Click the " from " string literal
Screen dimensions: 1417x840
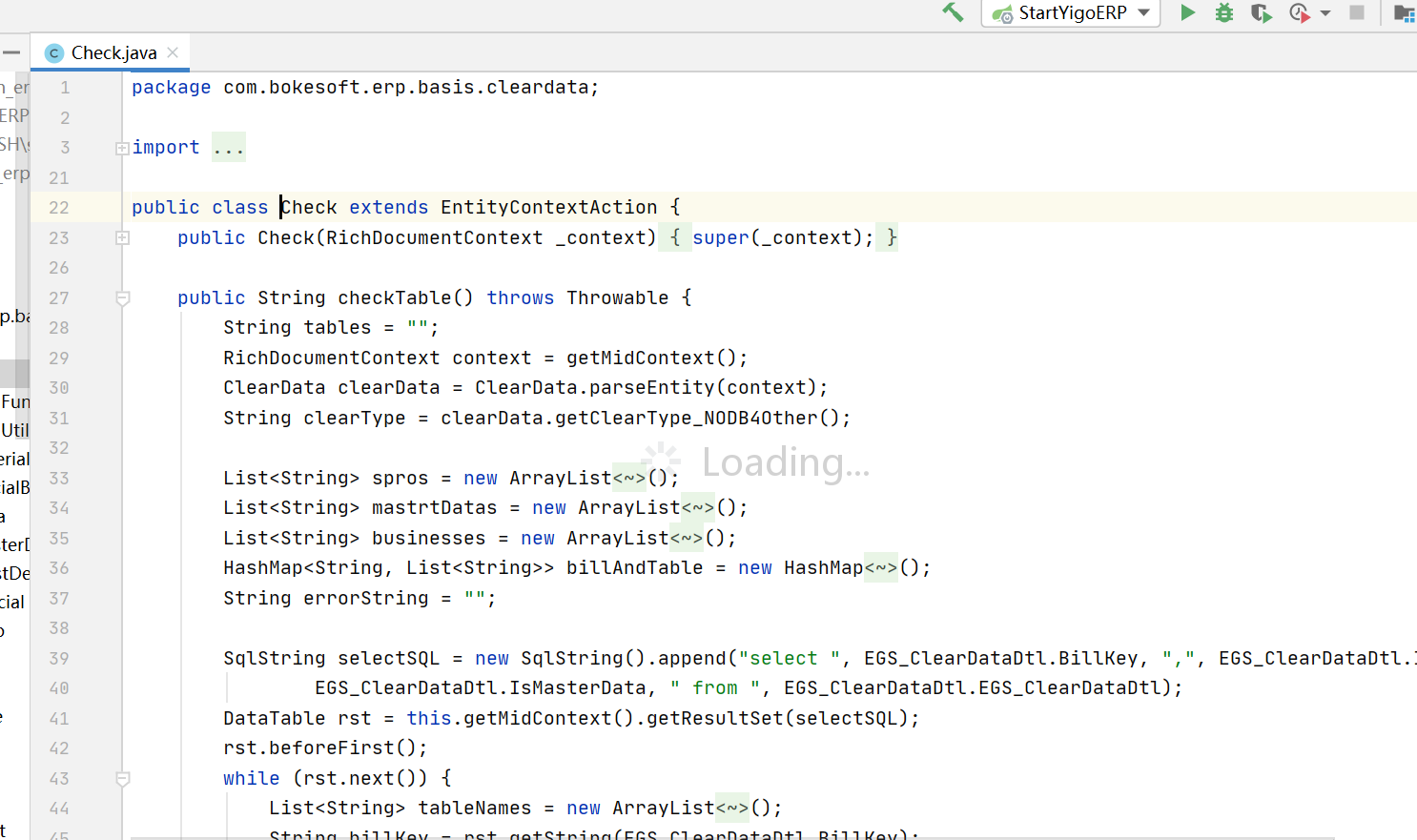pyautogui.click(x=715, y=687)
